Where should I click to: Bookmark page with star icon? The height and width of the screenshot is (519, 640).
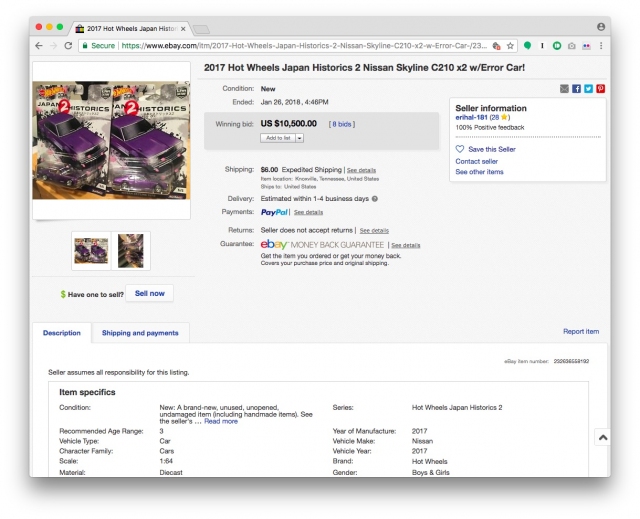pos(510,46)
